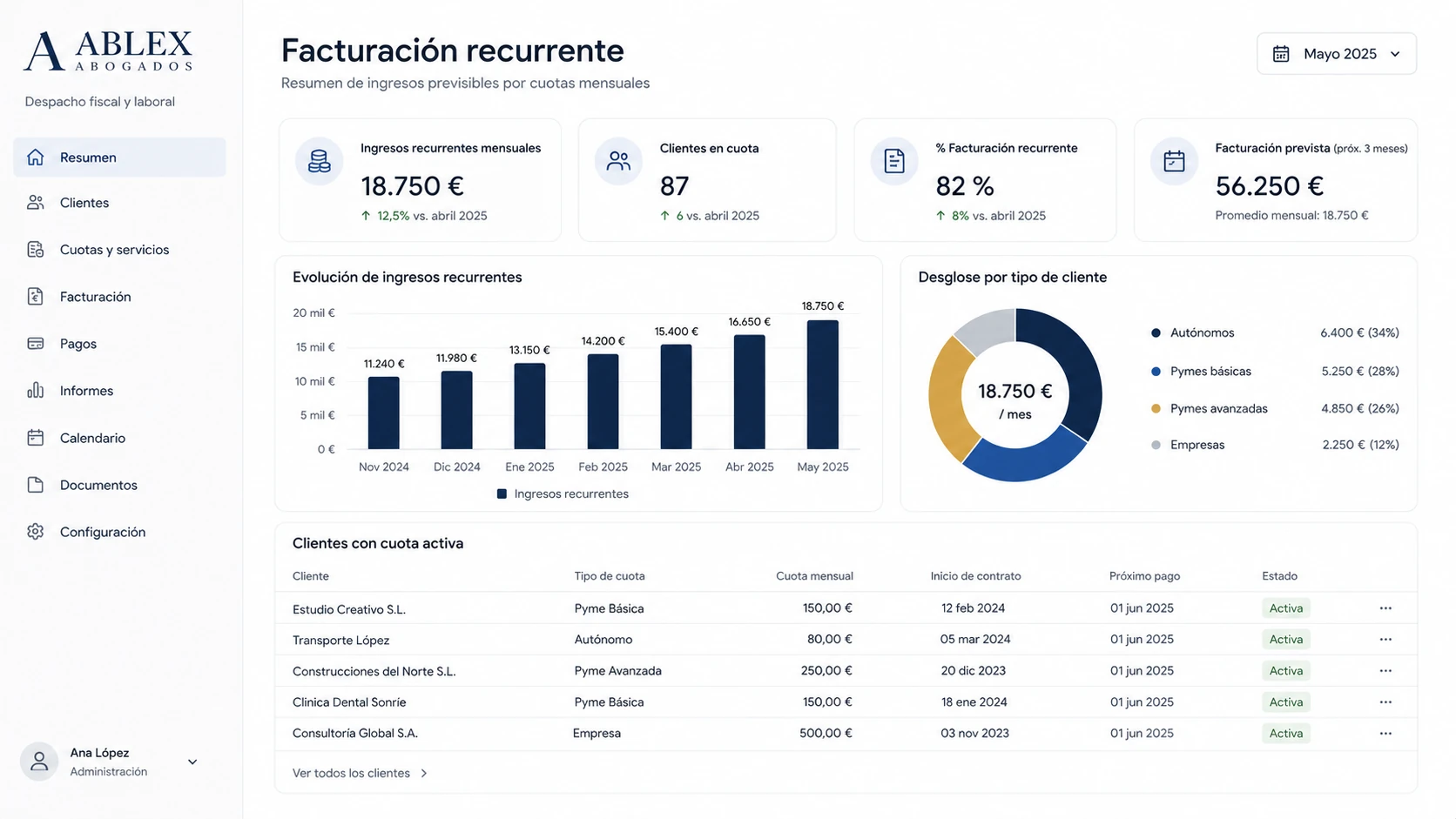Click Activa badge for Consultoría Global S.A.
1456x819 pixels.
tap(1286, 734)
